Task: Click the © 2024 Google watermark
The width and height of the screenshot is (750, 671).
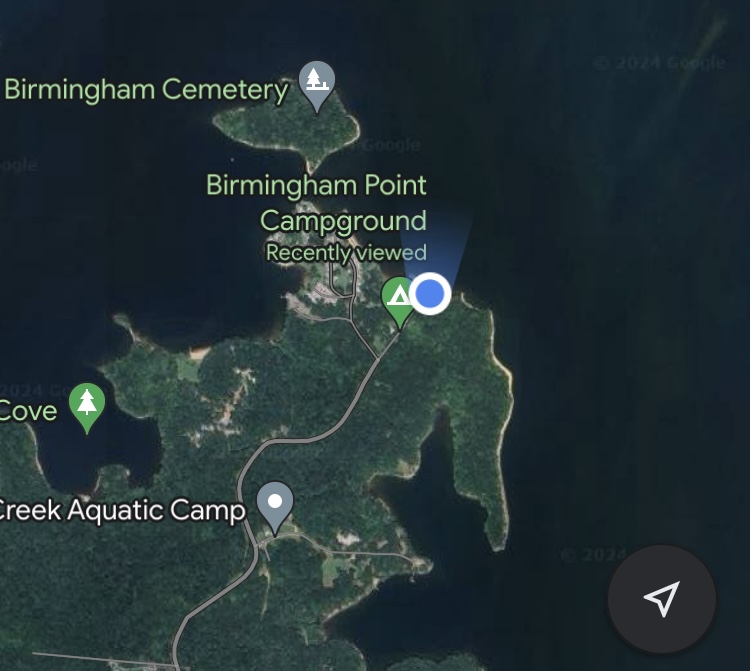Action: click(x=660, y=63)
